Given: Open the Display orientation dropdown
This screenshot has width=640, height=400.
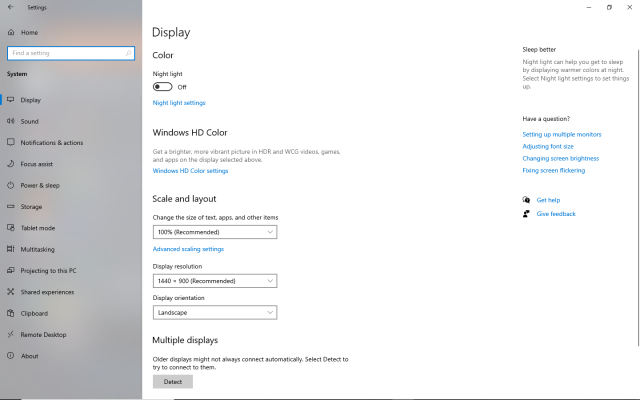Looking at the screenshot, I should 214,312.
